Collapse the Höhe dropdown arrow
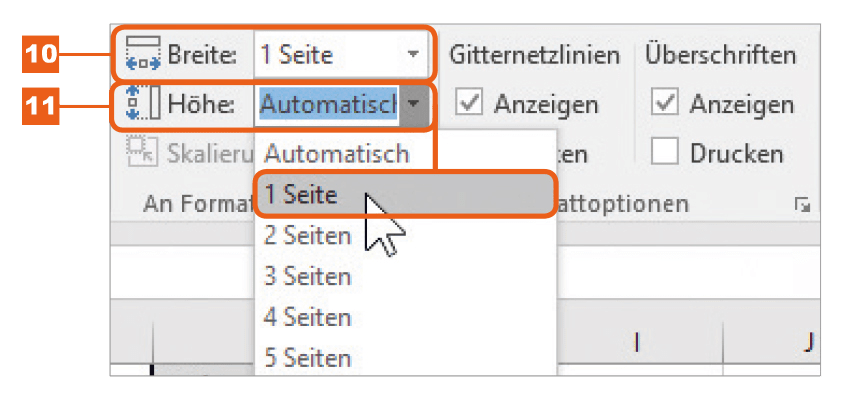 coord(413,103)
